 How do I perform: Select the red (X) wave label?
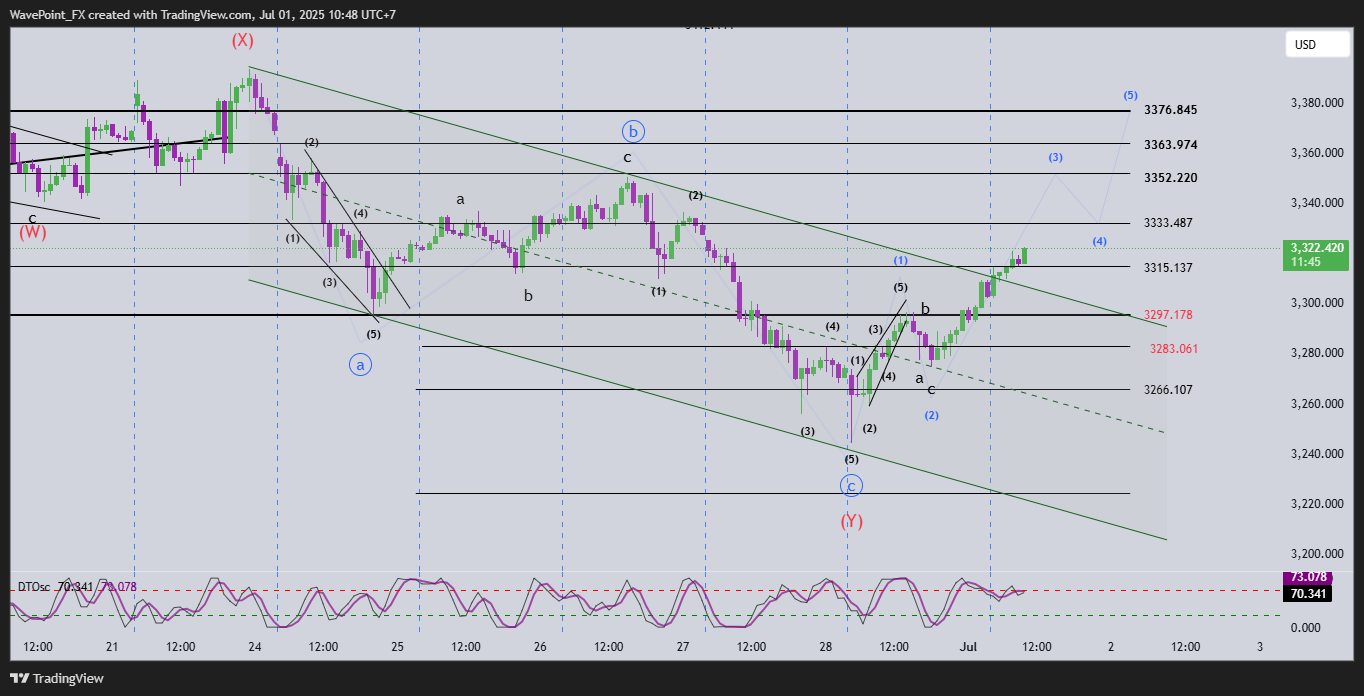[242, 41]
